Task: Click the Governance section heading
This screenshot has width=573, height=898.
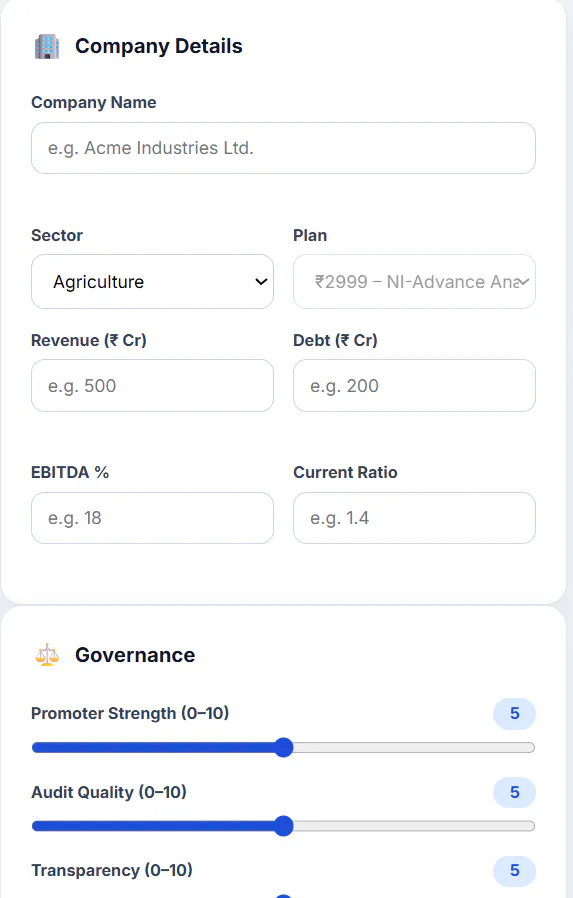Action: pyautogui.click(x=135, y=655)
